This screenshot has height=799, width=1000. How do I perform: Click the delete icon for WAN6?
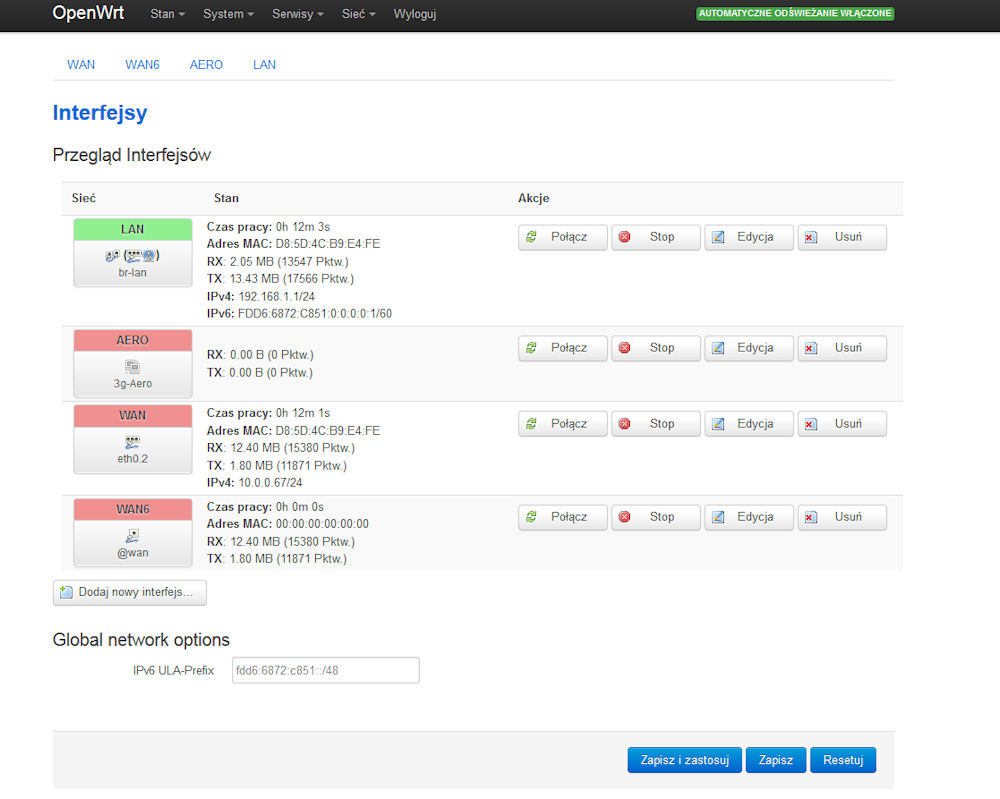point(811,518)
